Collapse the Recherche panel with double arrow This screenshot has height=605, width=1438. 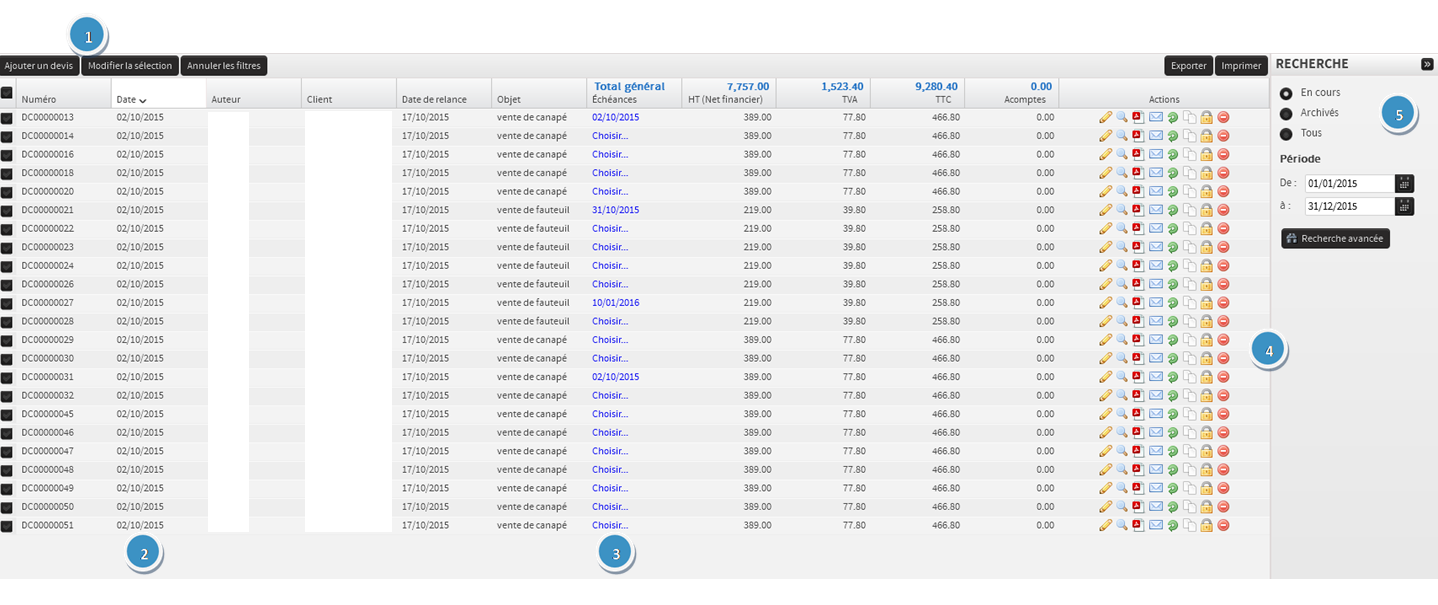pos(1427,64)
